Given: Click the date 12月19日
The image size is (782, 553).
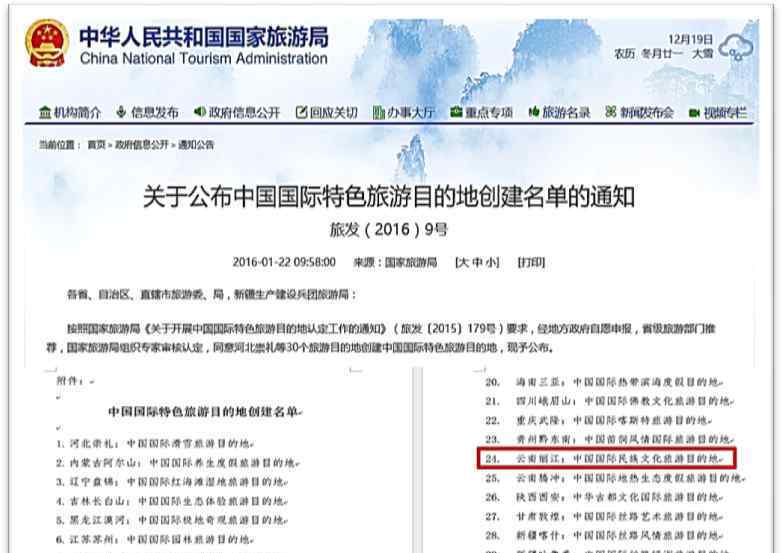Looking at the screenshot, I should click(690, 39).
